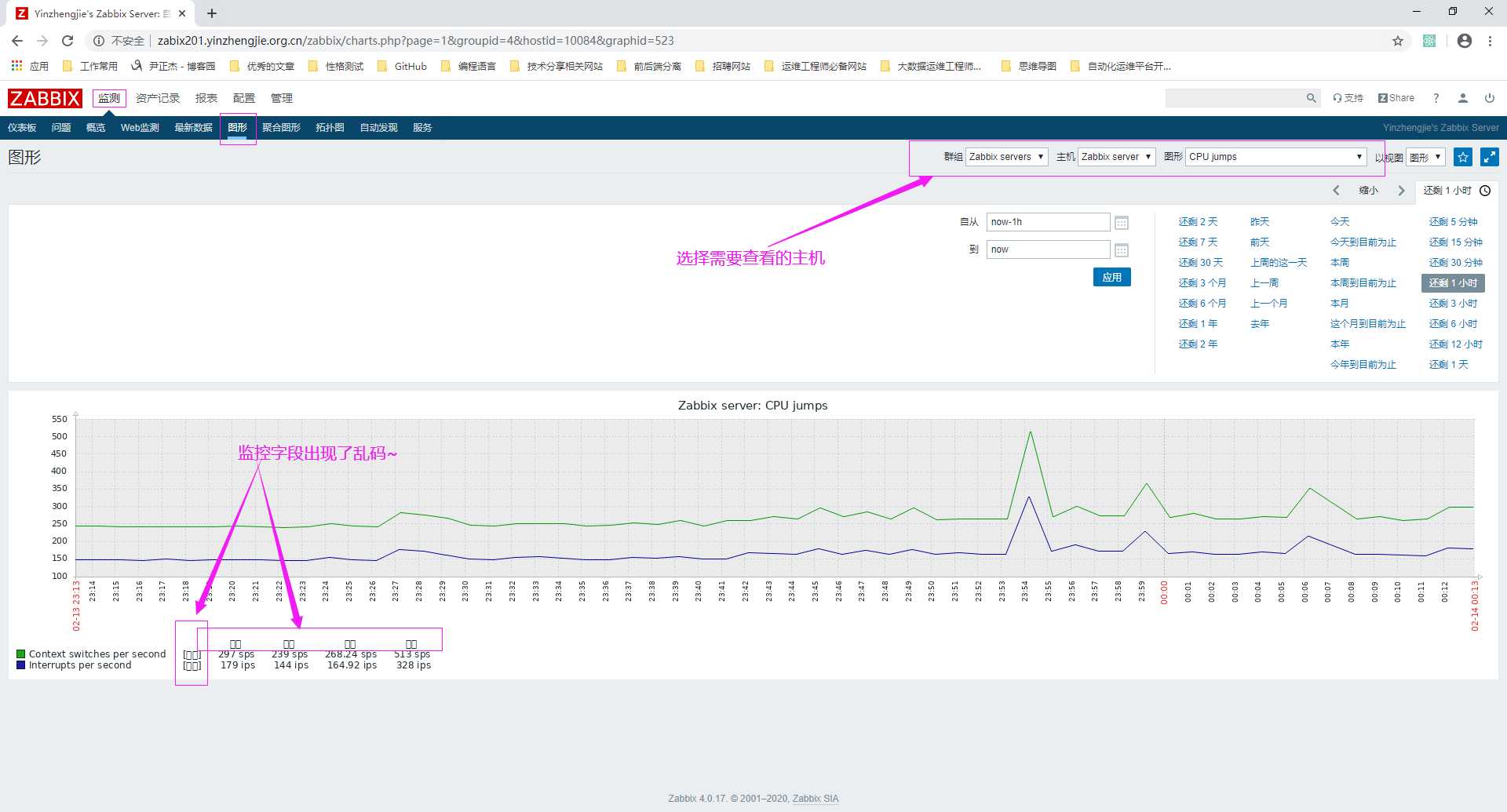Toggle fullscreen mode icon
The image size is (1507, 812).
coord(1490,157)
